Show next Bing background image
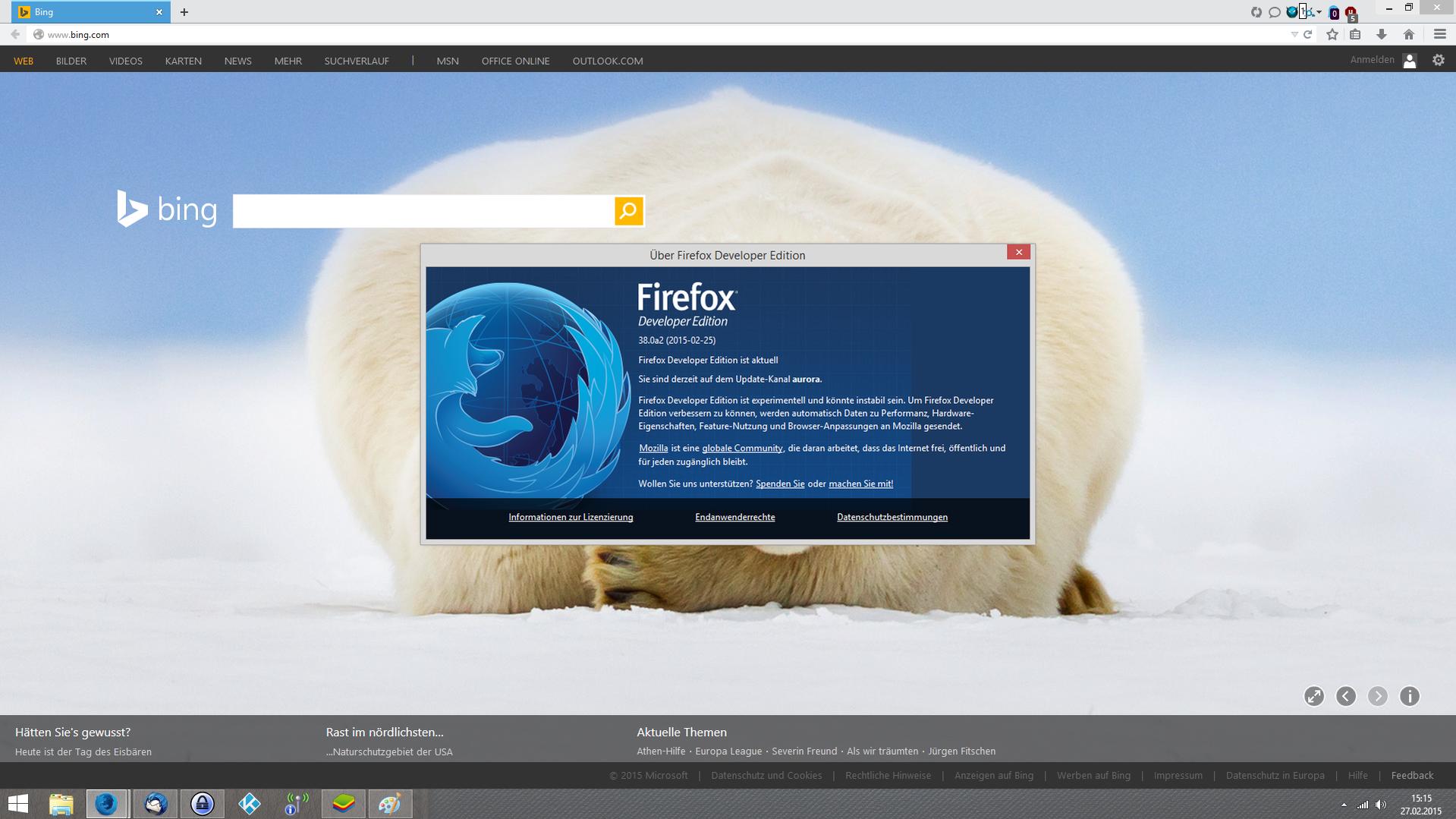This screenshot has height=819, width=1456. (x=1377, y=696)
